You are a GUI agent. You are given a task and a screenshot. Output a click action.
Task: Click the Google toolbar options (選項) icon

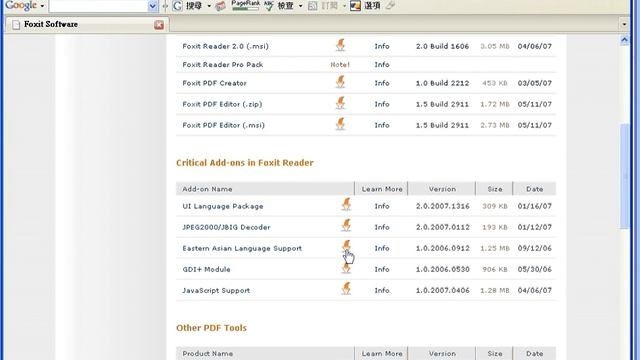355,6
